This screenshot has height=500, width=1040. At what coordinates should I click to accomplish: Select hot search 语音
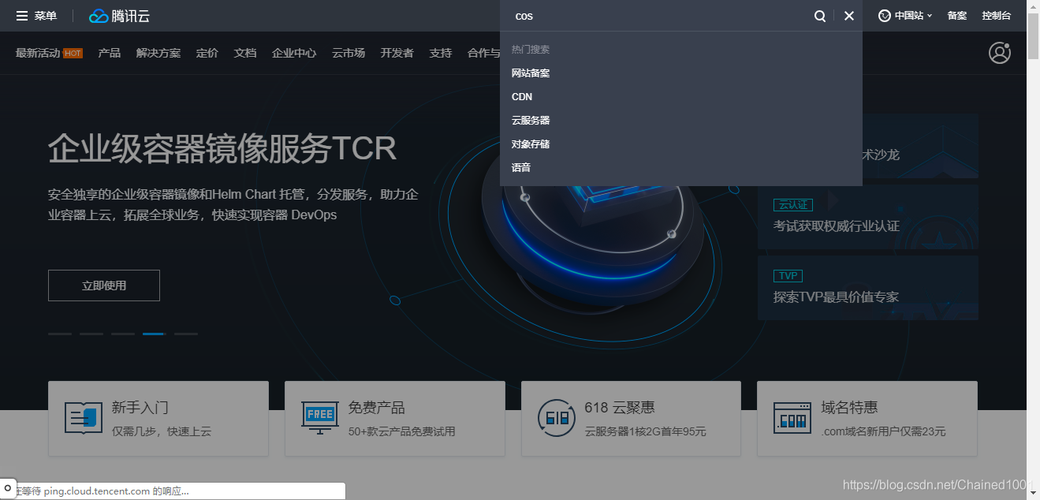point(521,167)
